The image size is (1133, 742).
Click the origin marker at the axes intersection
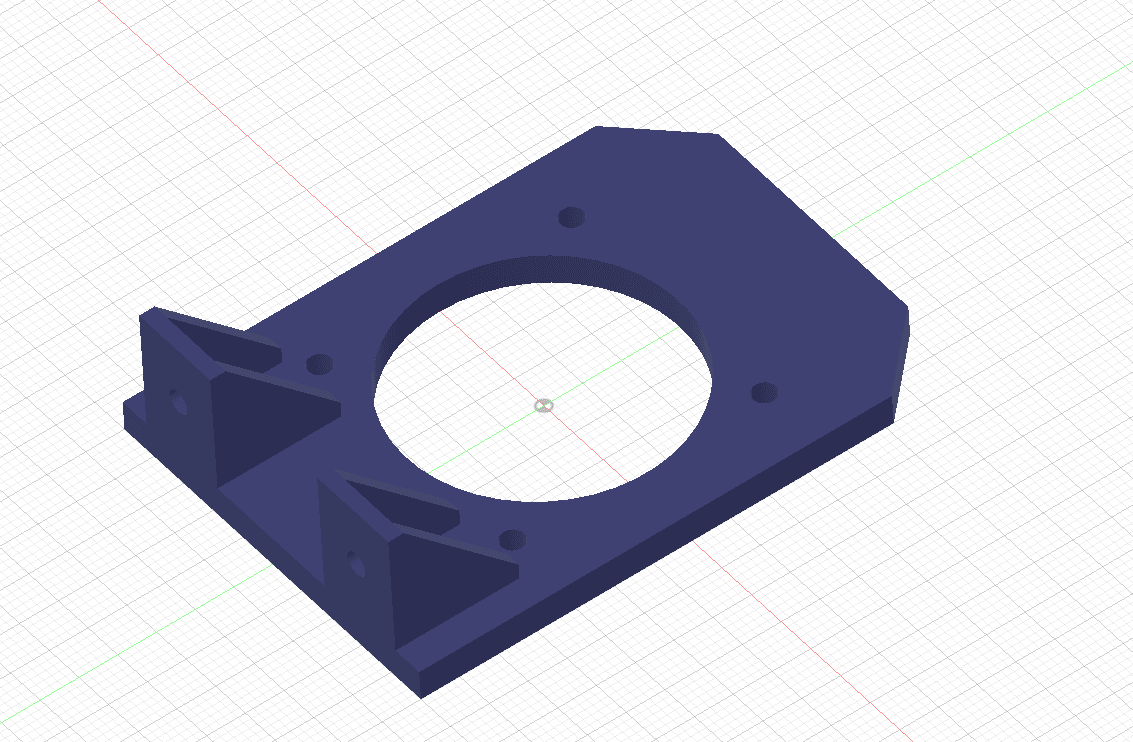(544, 406)
